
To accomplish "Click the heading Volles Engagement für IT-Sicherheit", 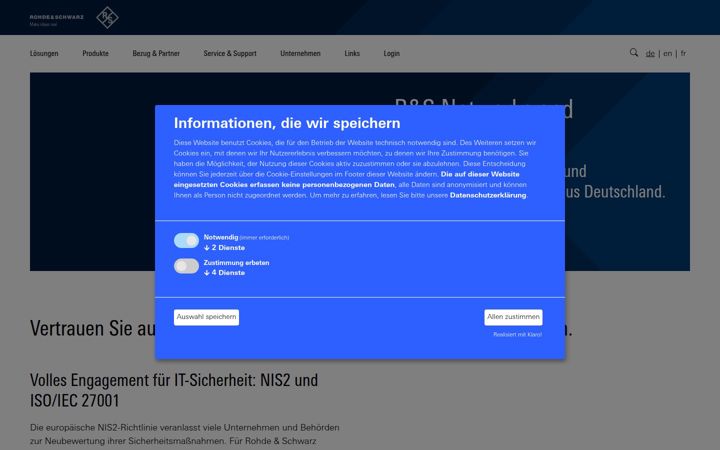I will tap(174, 390).
